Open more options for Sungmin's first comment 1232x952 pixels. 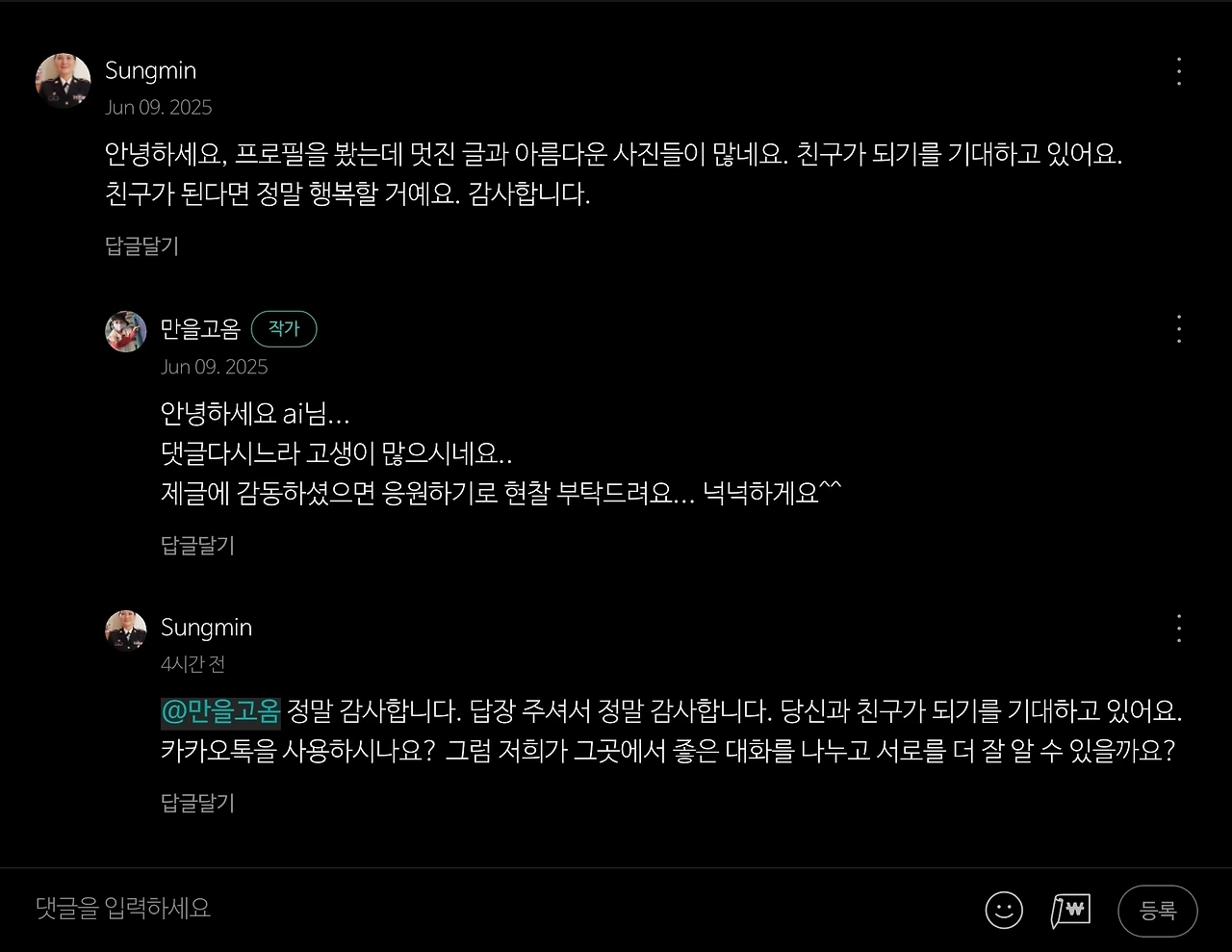pyautogui.click(x=1179, y=71)
